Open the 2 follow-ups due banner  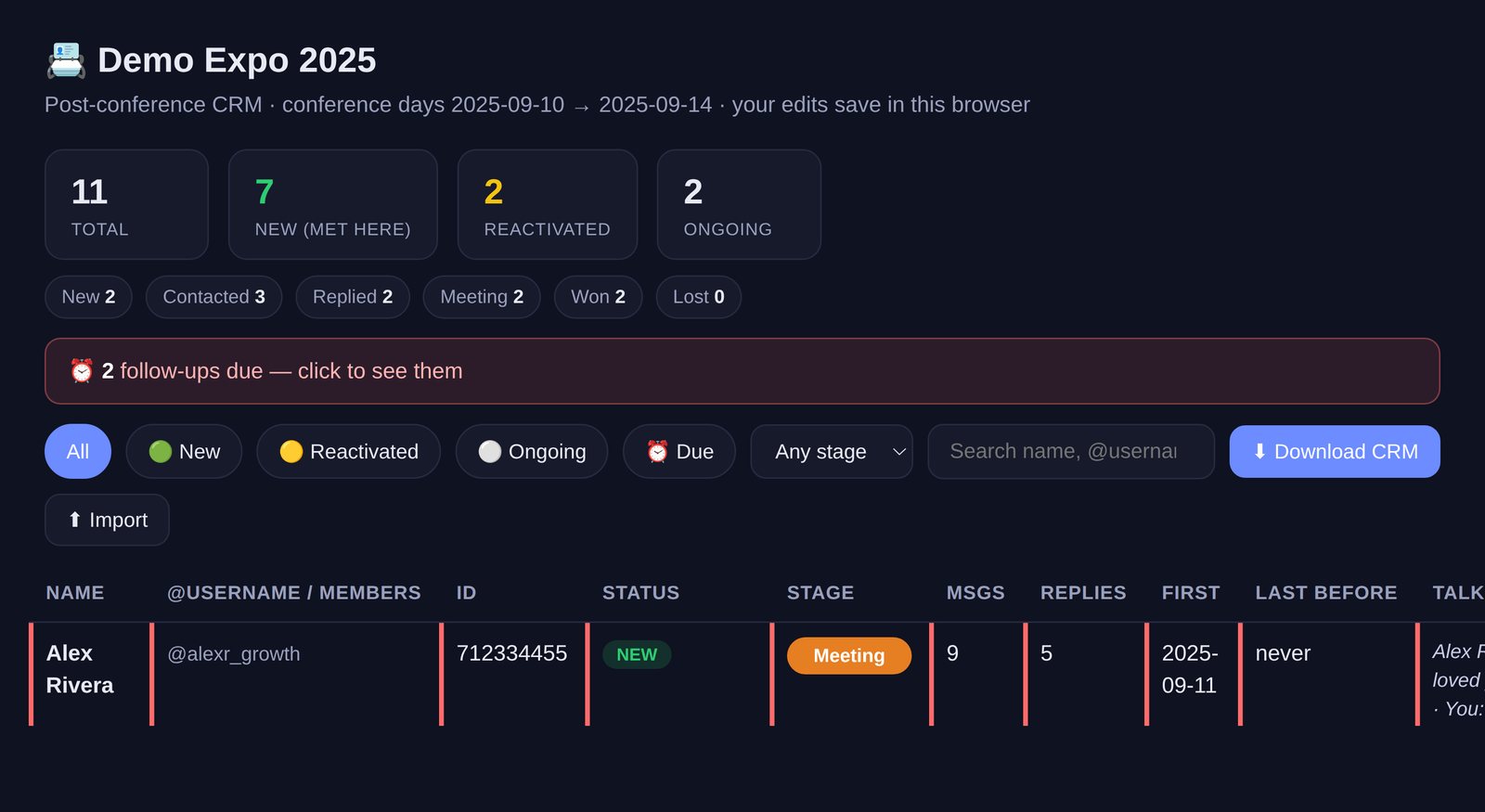point(742,371)
